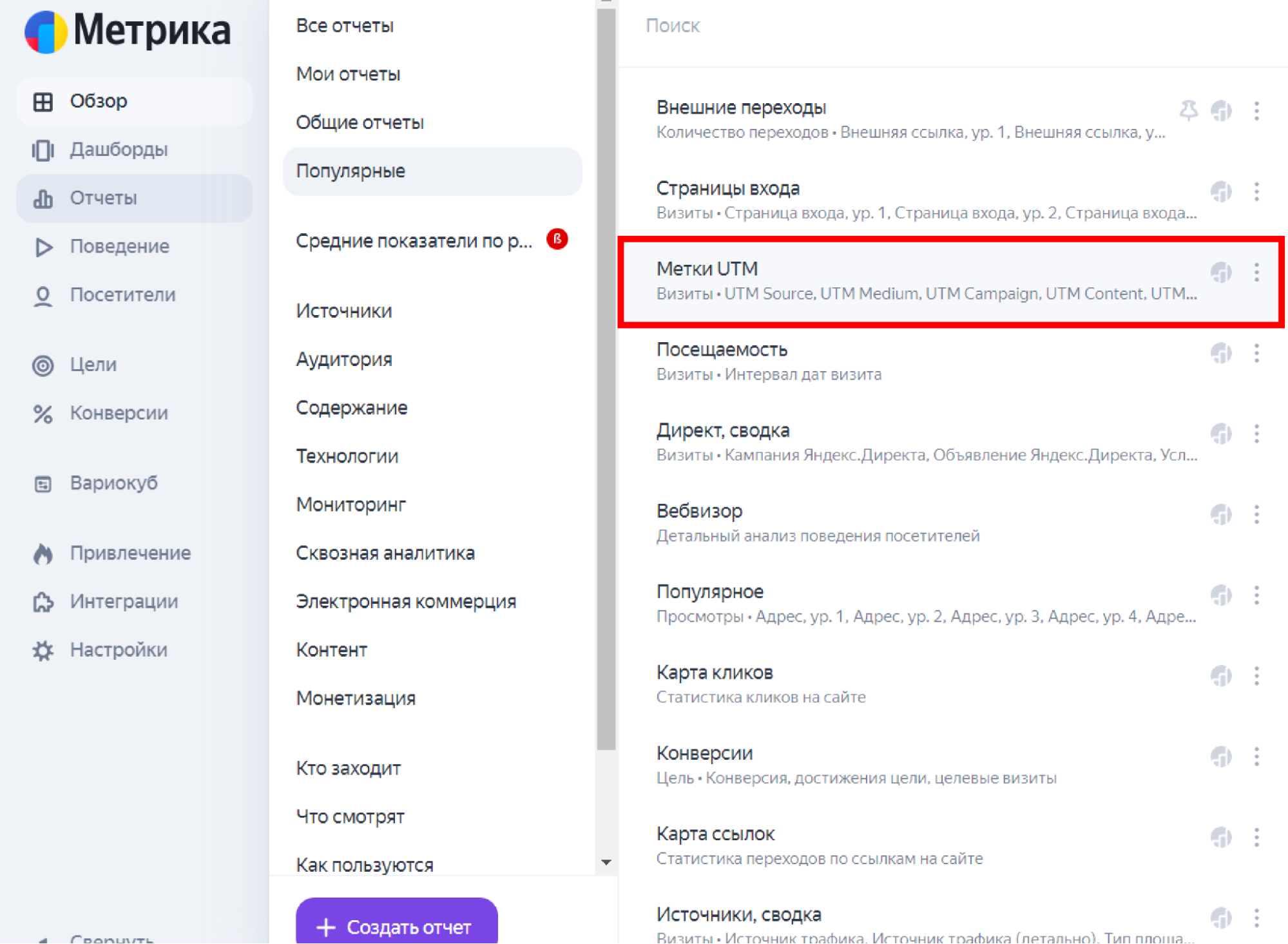Open the Посещаемость report
This screenshot has width=1288, height=944.
[722, 349]
